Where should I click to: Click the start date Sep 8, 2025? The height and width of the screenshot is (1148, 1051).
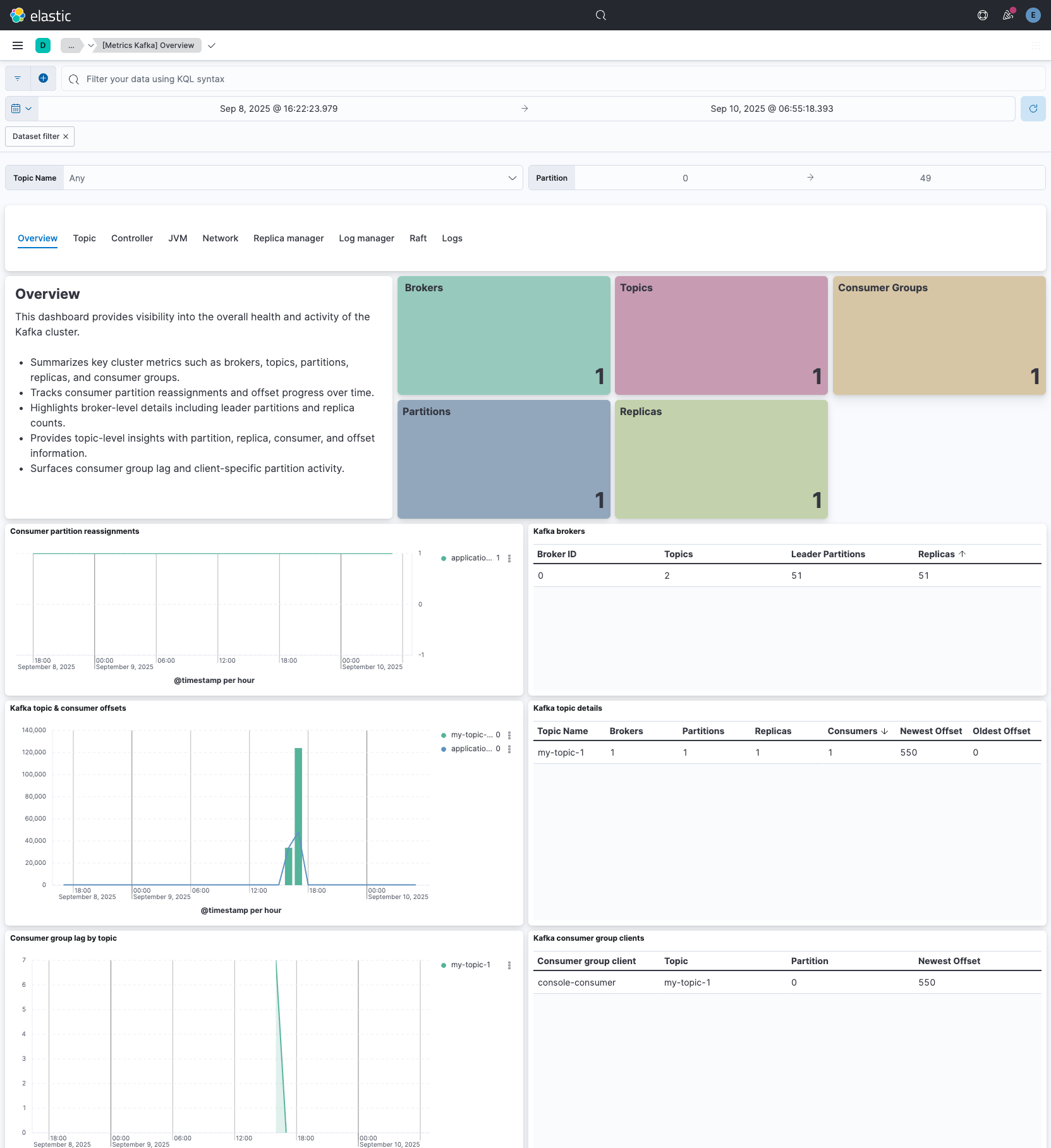(x=279, y=109)
